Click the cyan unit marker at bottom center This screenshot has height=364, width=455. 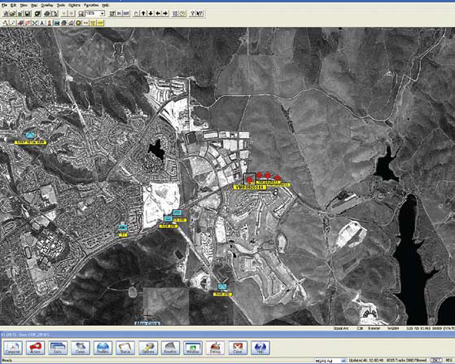(222, 287)
